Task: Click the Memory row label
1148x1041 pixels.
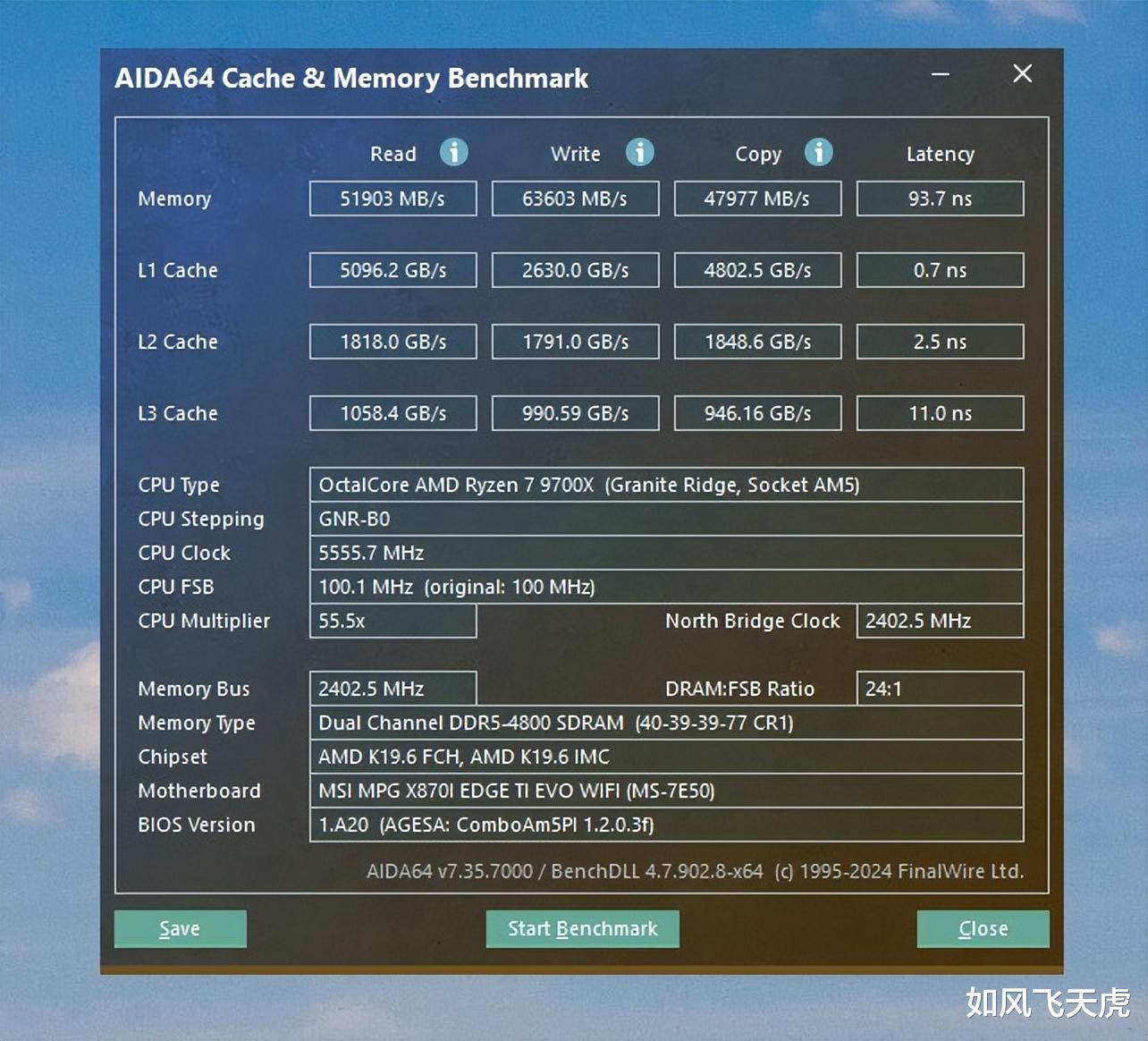Action: [x=174, y=199]
